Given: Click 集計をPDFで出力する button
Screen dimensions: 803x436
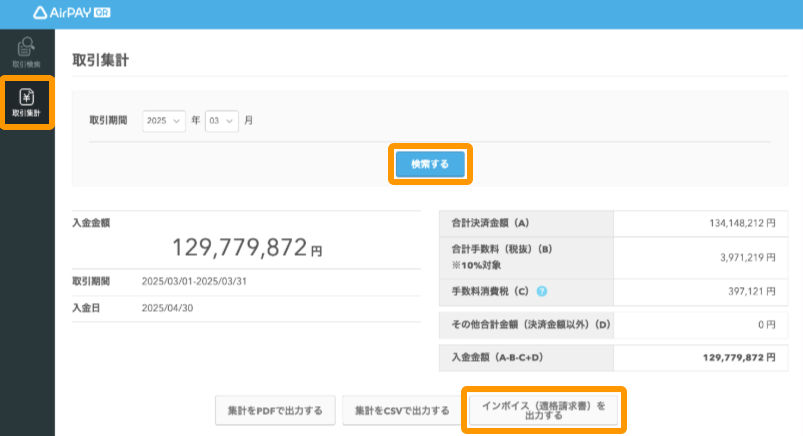Looking at the screenshot, I should pyautogui.click(x=274, y=410).
